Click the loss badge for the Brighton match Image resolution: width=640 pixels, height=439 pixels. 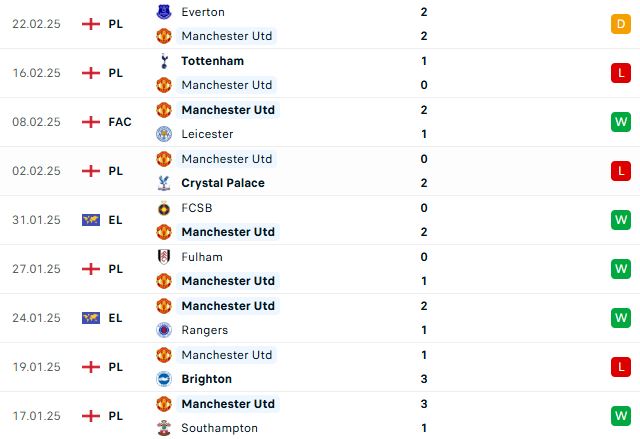click(621, 367)
